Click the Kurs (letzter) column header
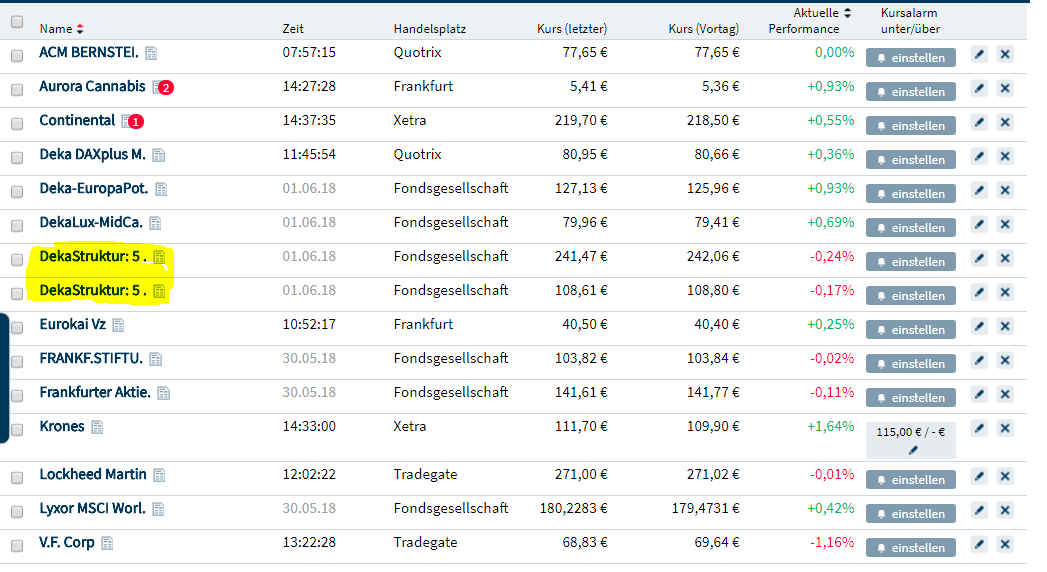The image size is (1047, 572). pyautogui.click(x=571, y=29)
